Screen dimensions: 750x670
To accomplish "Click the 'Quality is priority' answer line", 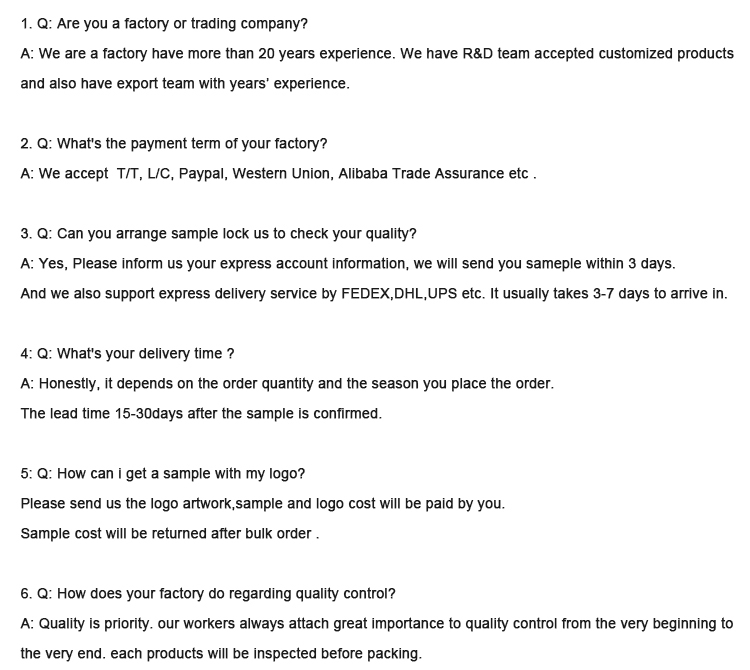I will [x=376, y=624].
